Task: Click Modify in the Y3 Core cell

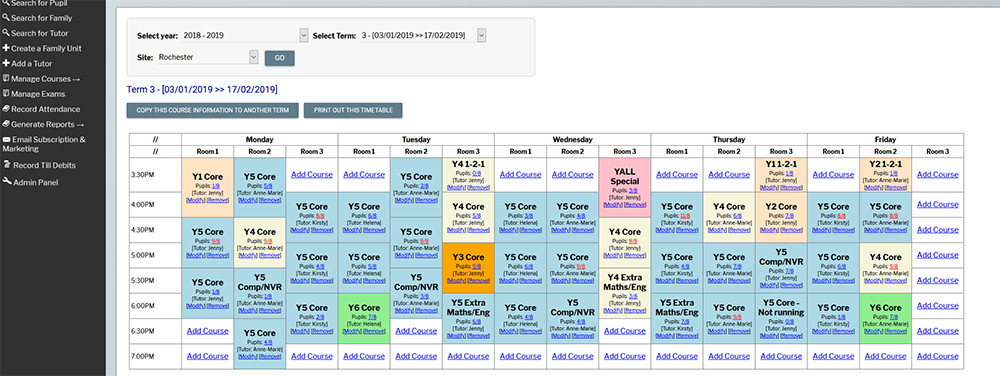Action: point(457,280)
